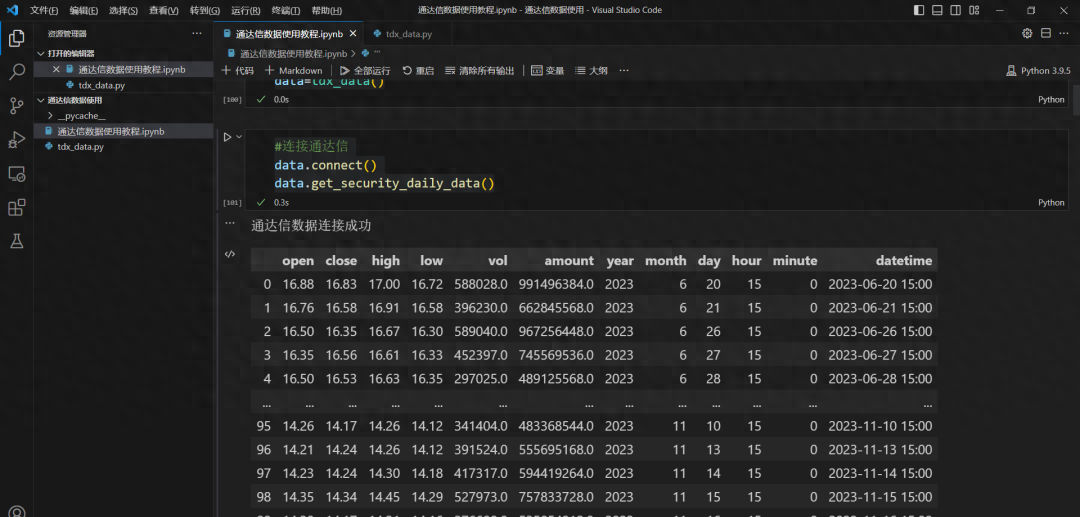Click the 'vol' column header

[497, 261]
